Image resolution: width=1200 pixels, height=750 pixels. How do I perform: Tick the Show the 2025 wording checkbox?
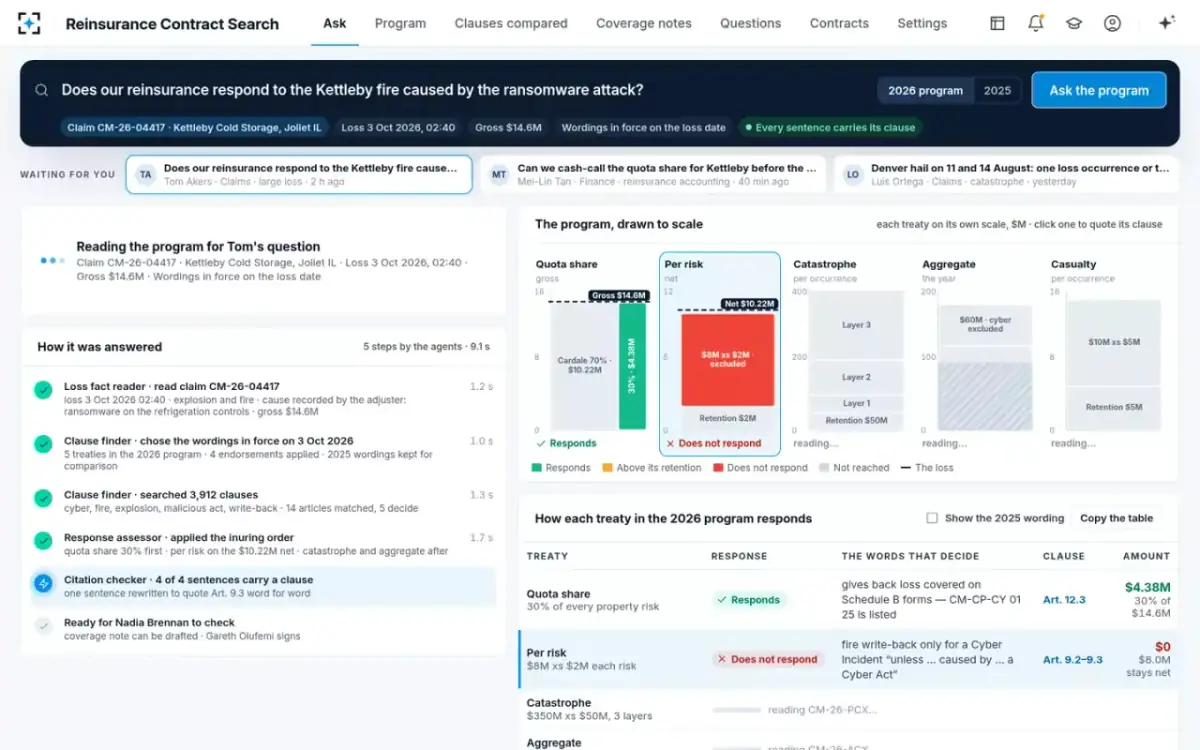[x=932, y=518]
